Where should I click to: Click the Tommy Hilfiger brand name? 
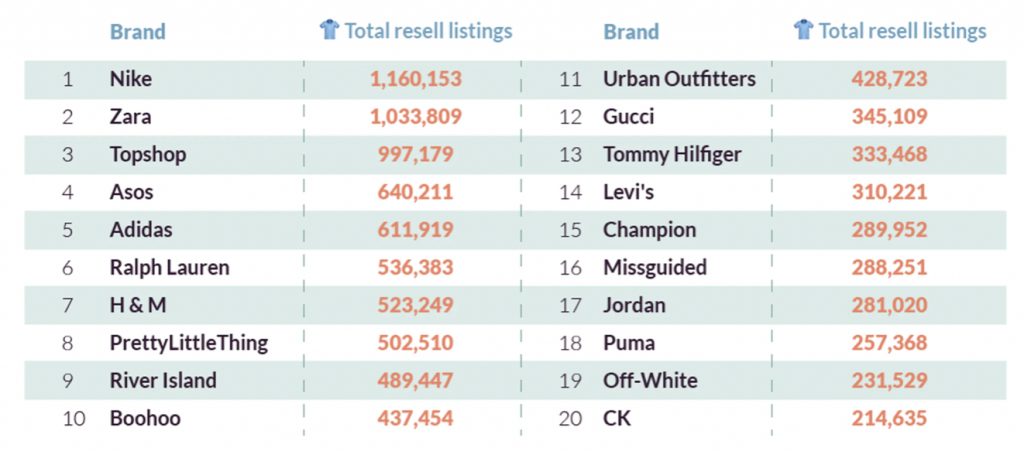point(672,155)
